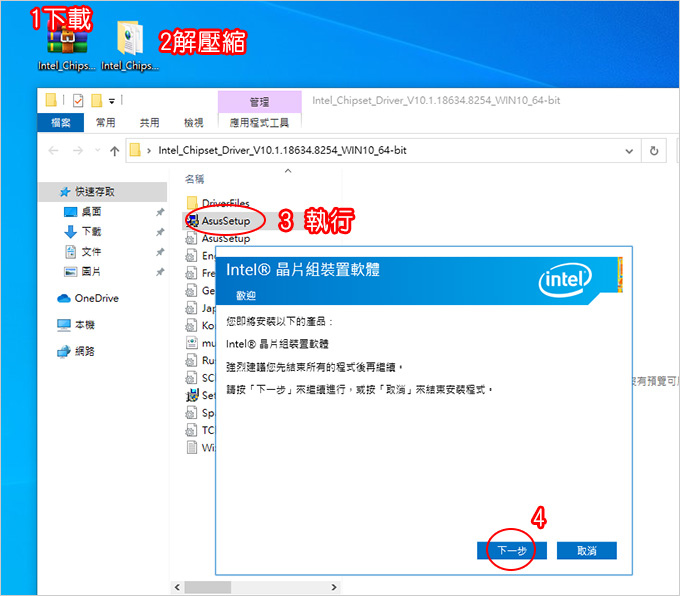Go forward with the Explorer forward arrow
Screen dimensions: 680x596
coord(78,151)
